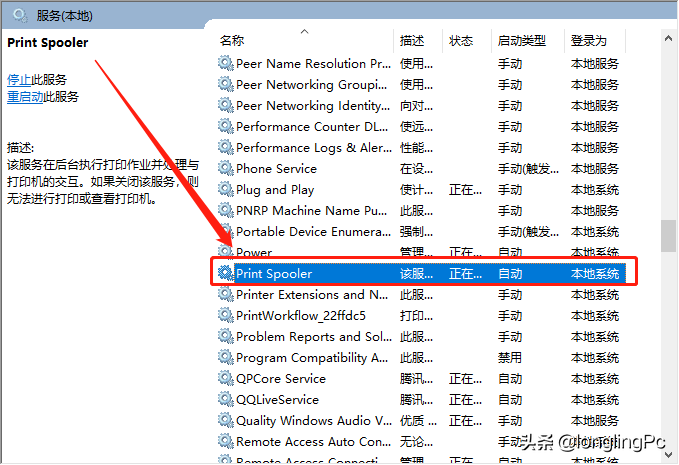The width and height of the screenshot is (679, 465).
Task: Click the gear icon beside QPCore Service
Action: [225, 378]
